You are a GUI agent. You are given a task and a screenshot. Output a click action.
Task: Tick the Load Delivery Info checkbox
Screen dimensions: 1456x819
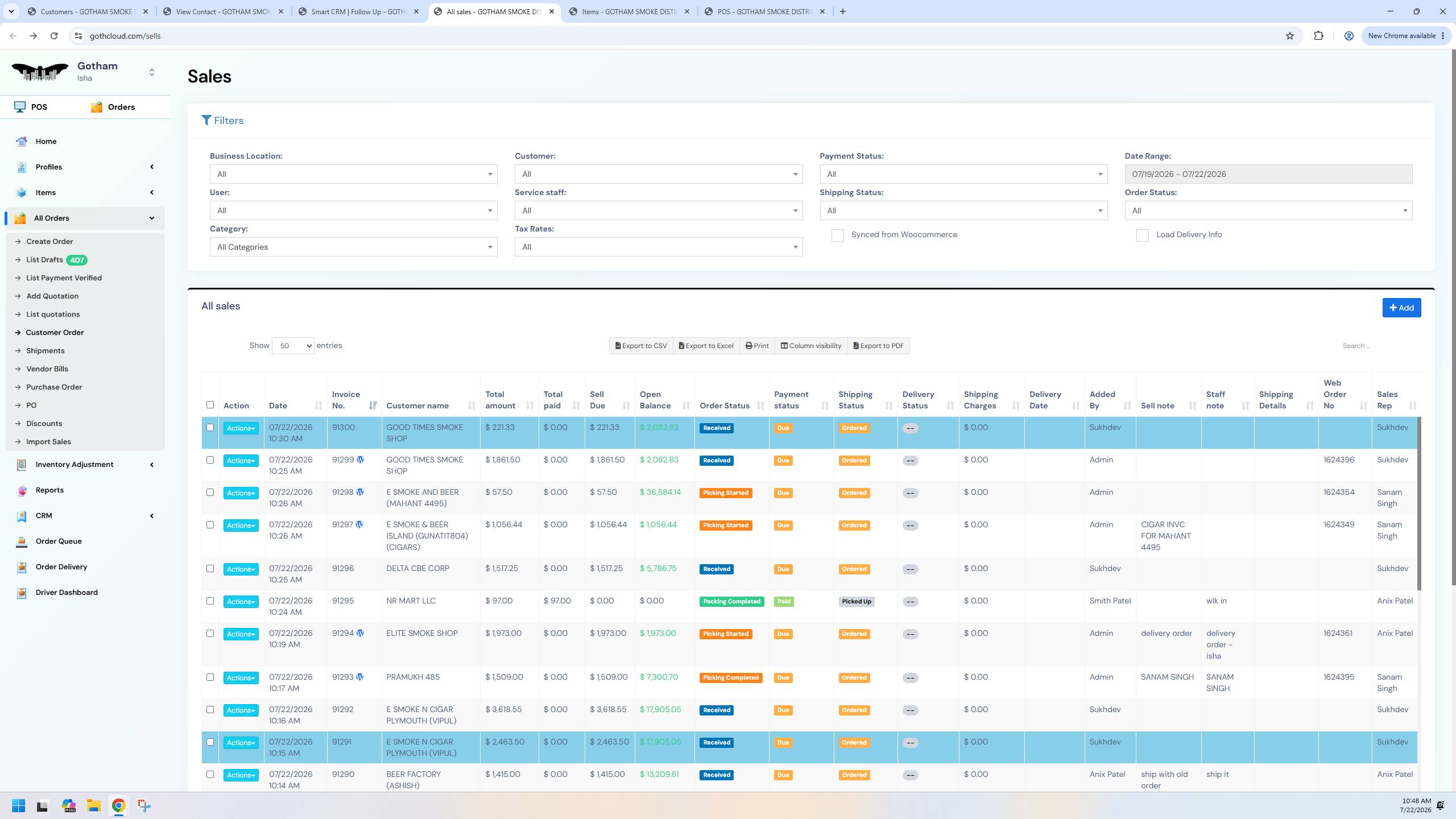coord(1142,235)
